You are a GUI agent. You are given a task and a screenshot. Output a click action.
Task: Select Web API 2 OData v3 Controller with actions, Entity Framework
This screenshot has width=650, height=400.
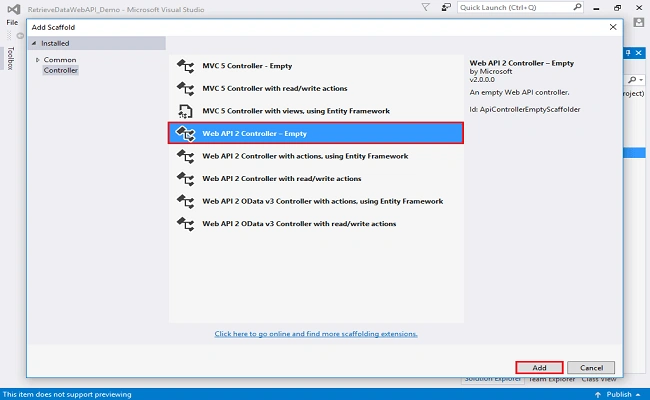click(x=323, y=201)
